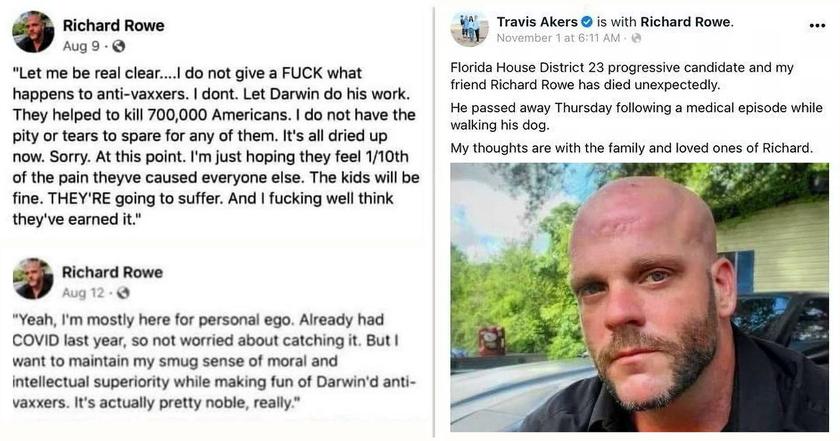
Task: Open Richard Rowe's name on the Aug 12 post
Action: coord(112,272)
